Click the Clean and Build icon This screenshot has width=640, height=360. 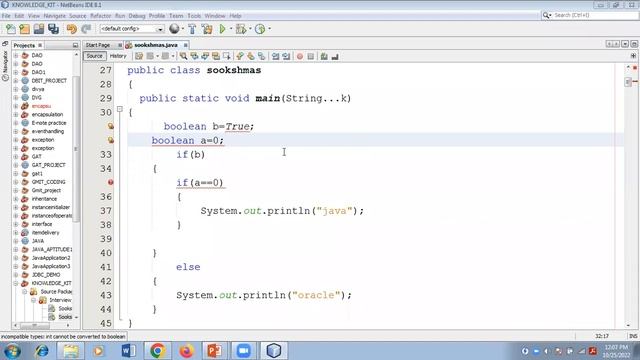(x=207, y=29)
